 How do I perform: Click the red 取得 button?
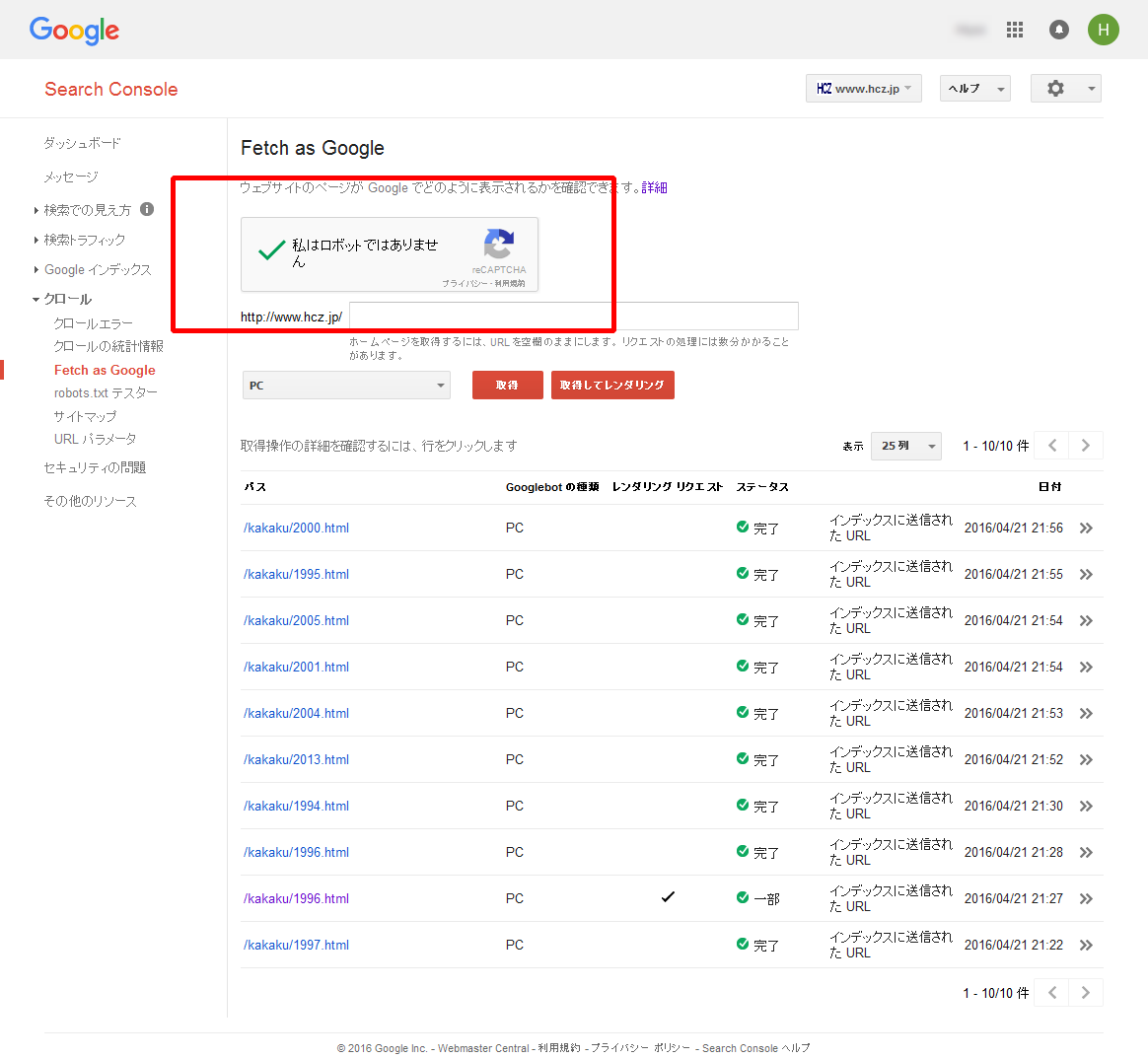(x=507, y=385)
